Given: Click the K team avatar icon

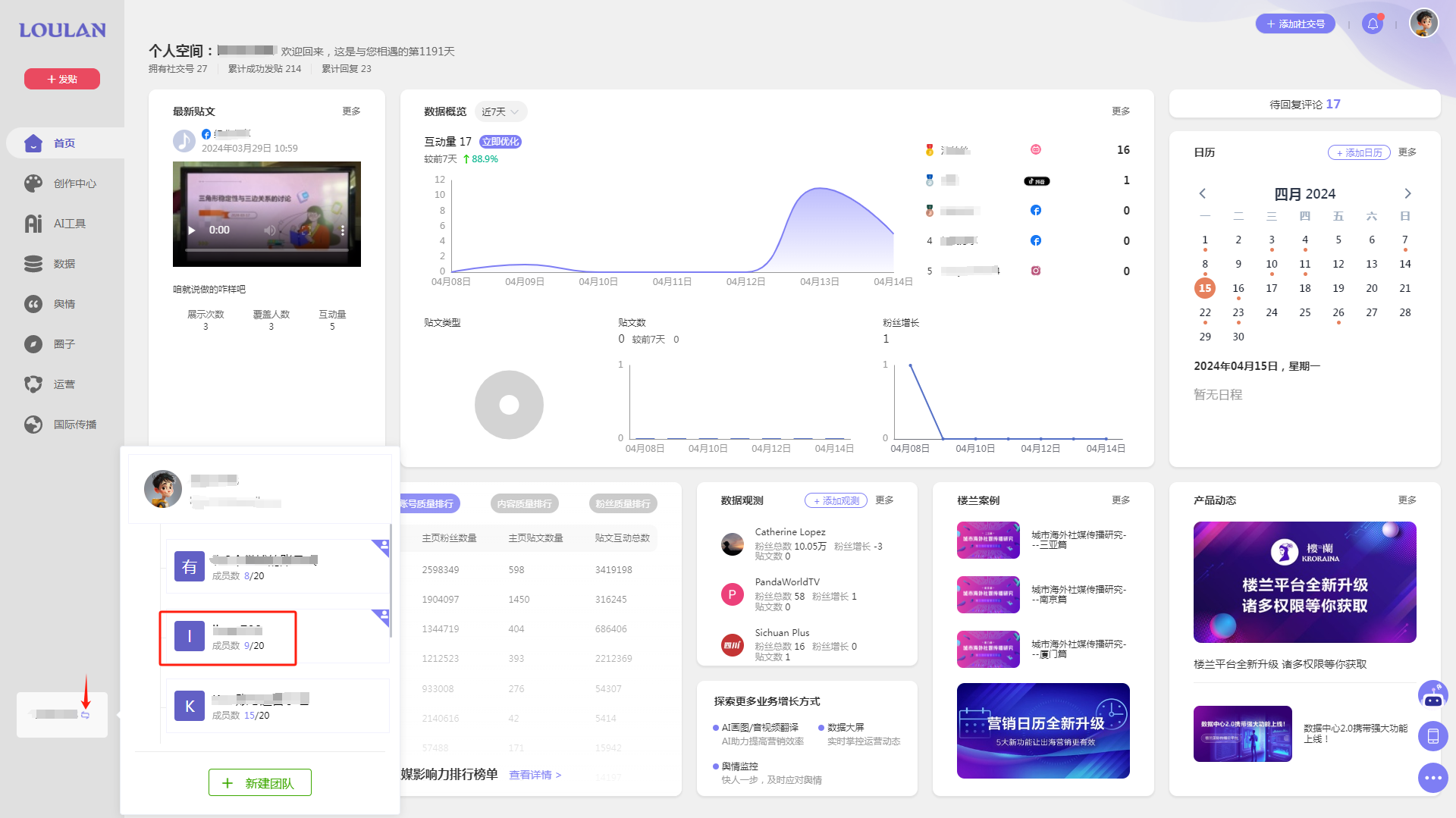Looking at the screenshot, I should tap(190, 706).
